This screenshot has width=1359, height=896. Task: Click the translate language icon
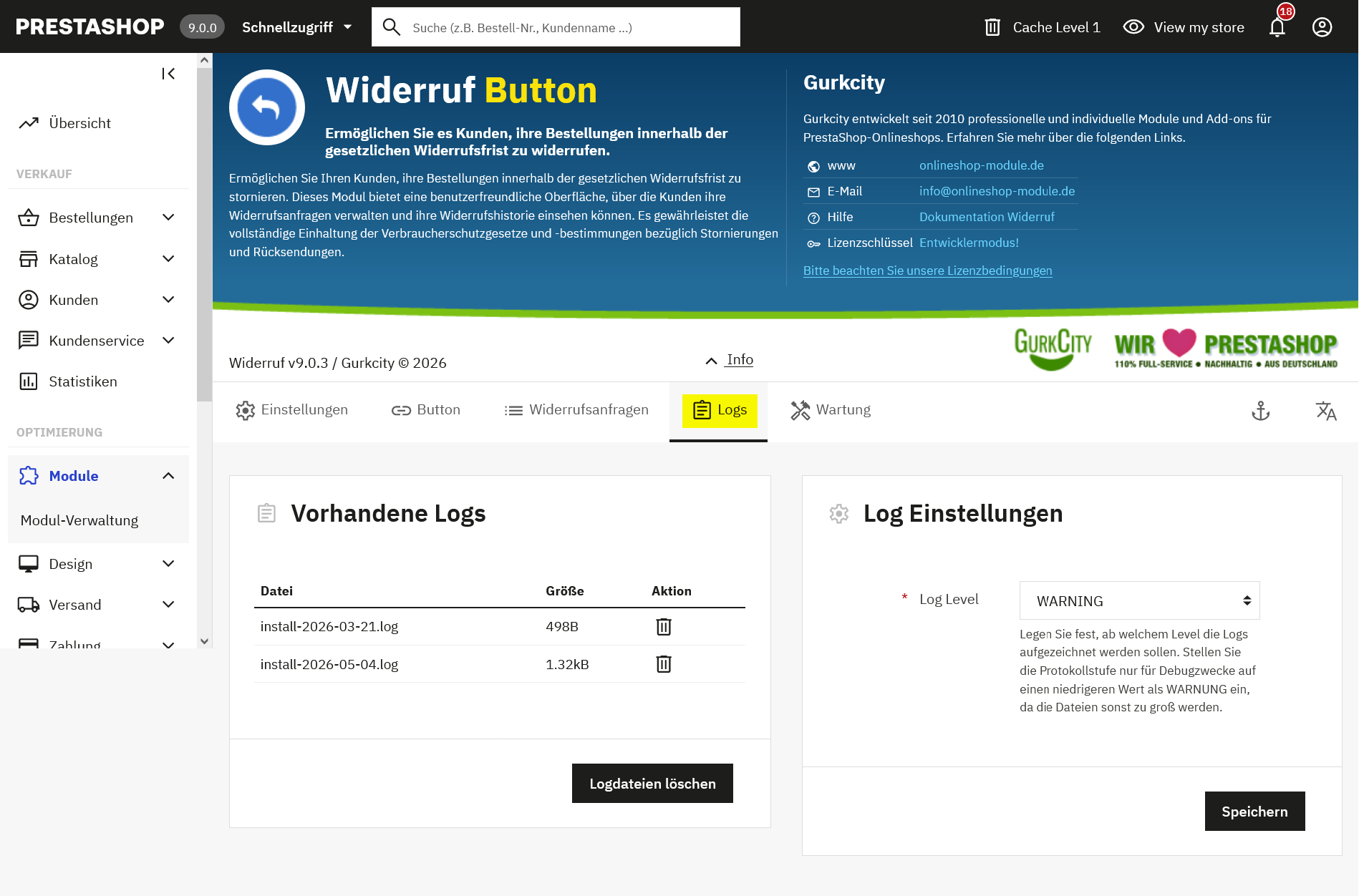click(1326, 411)
